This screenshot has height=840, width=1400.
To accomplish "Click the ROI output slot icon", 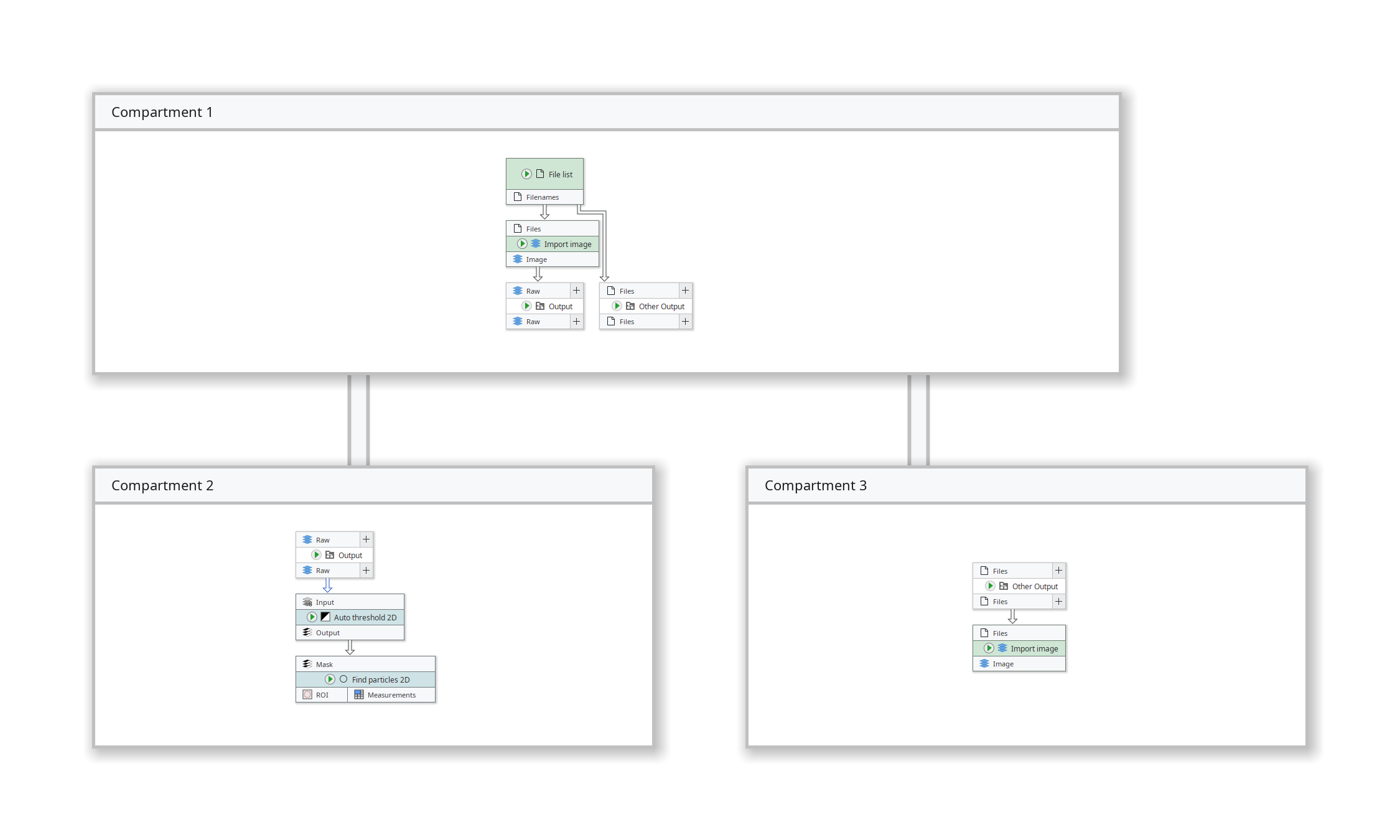I will (x=307, y=695).
